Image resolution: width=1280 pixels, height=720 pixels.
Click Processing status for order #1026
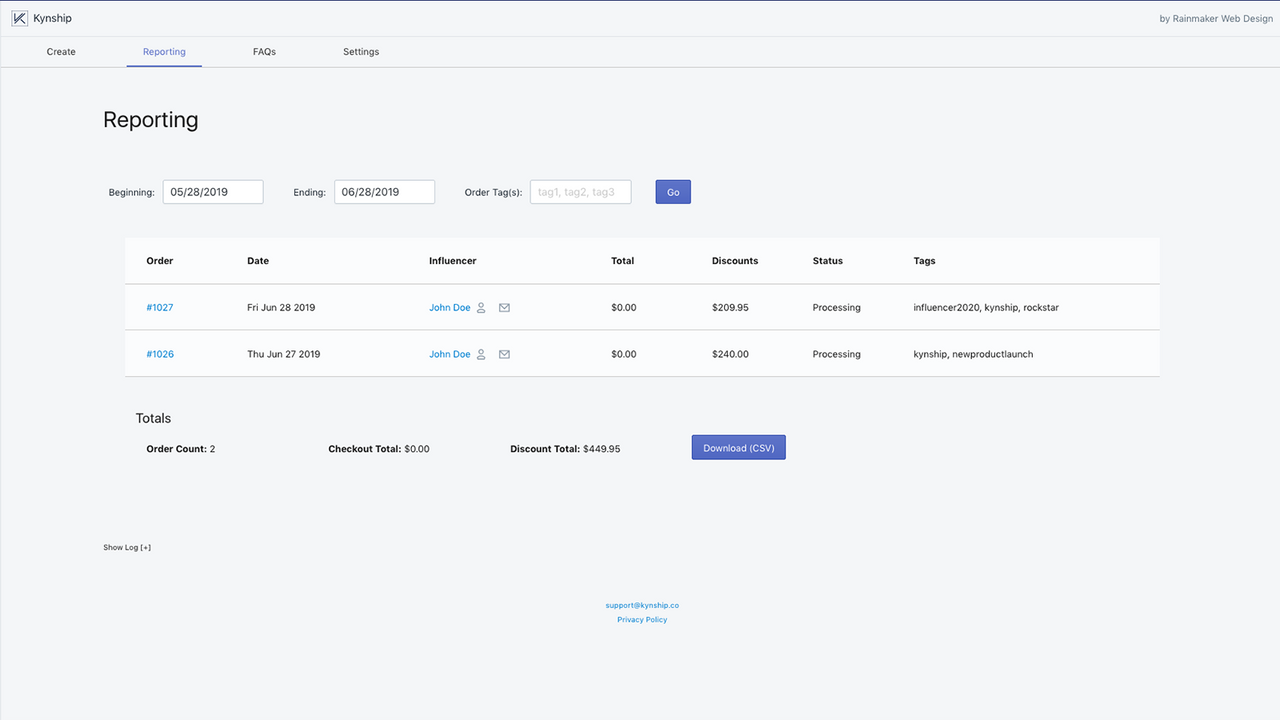(x=837, y=354)
